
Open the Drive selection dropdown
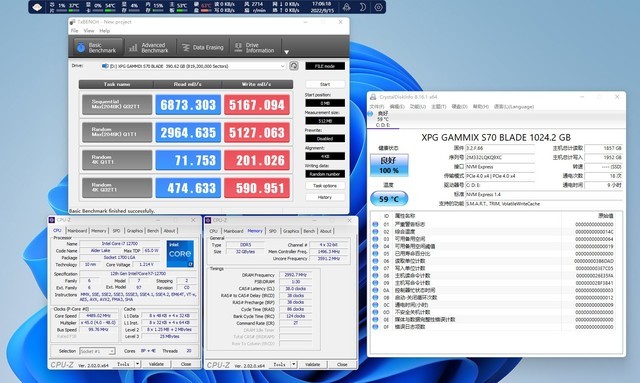(193, 66)
